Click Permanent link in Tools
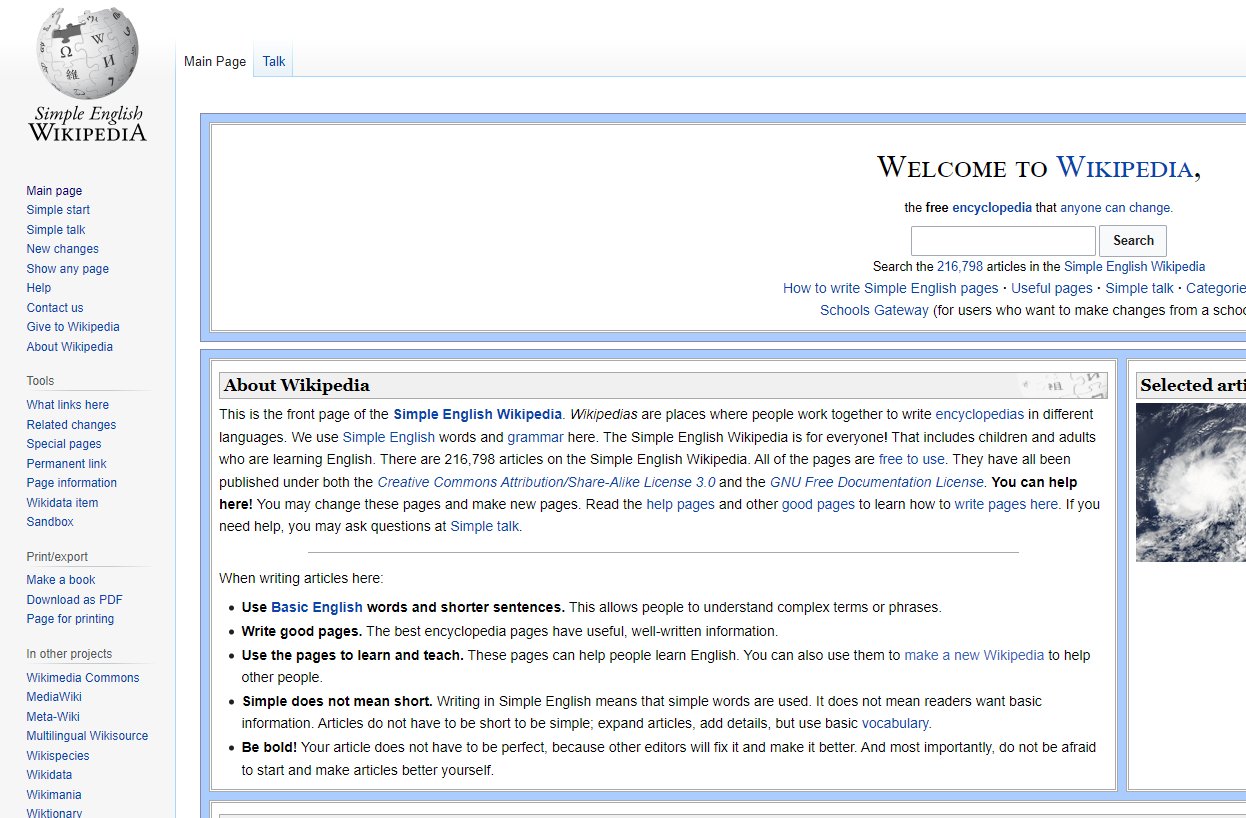The width and height of the screenshot is (1246, 818). [67, 464]
